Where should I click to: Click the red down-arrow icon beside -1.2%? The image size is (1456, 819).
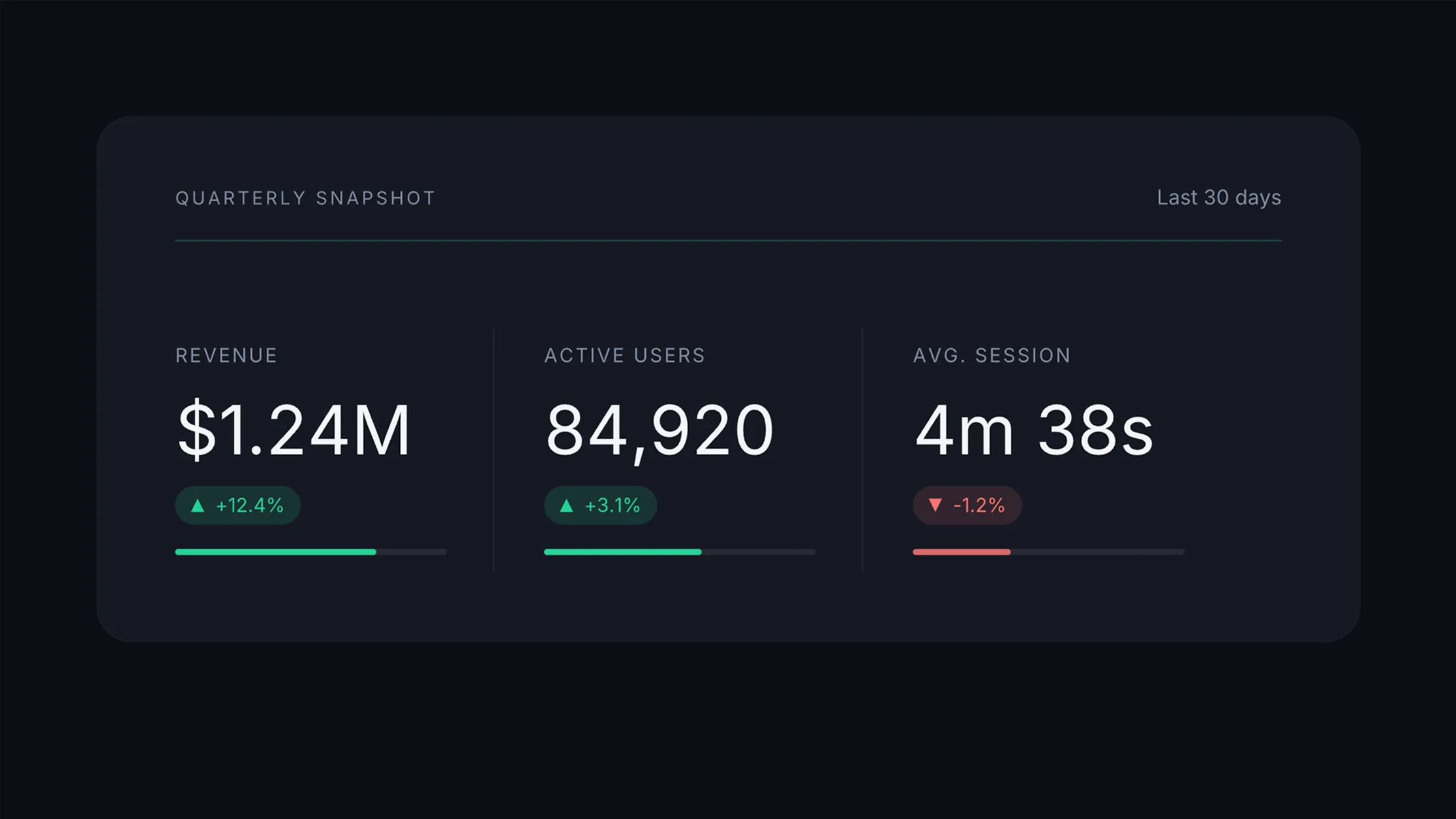(x=935, y=505)
